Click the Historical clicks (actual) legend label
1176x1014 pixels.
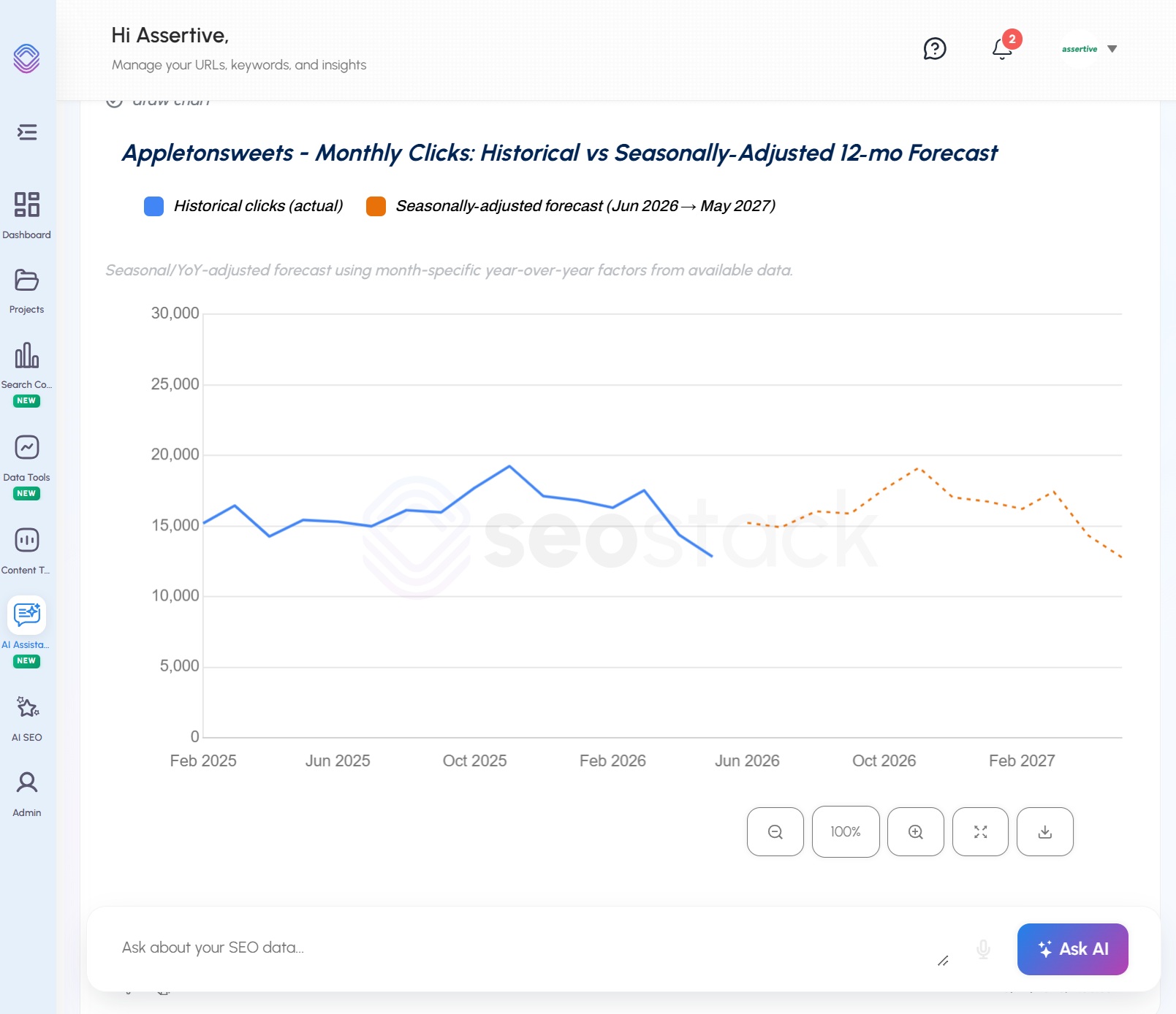point(258,206)
